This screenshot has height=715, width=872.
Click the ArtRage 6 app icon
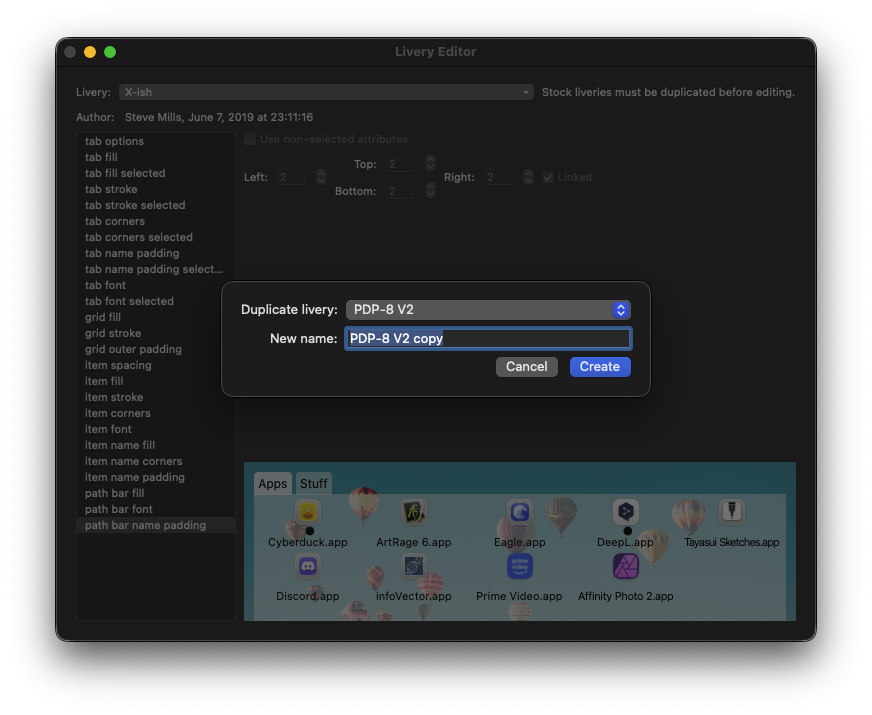click(414, 513)
